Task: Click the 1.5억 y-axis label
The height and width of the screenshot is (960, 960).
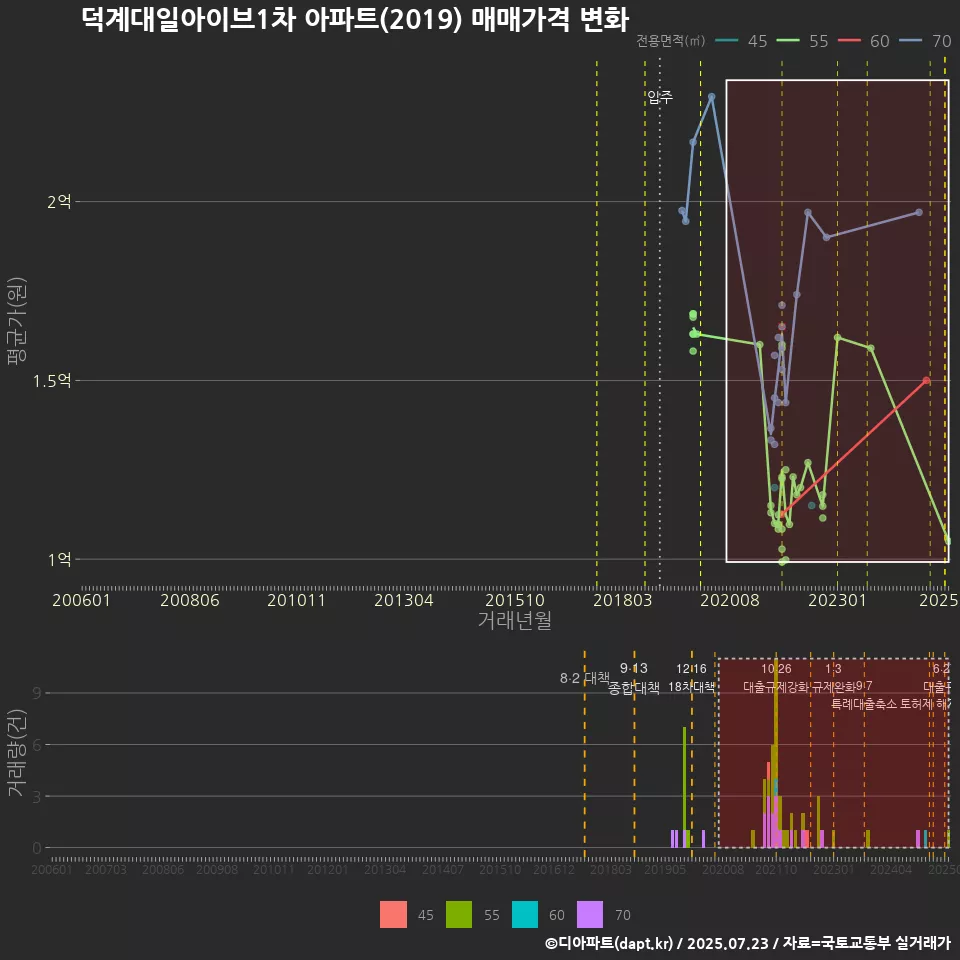Action: coord(52,381)
